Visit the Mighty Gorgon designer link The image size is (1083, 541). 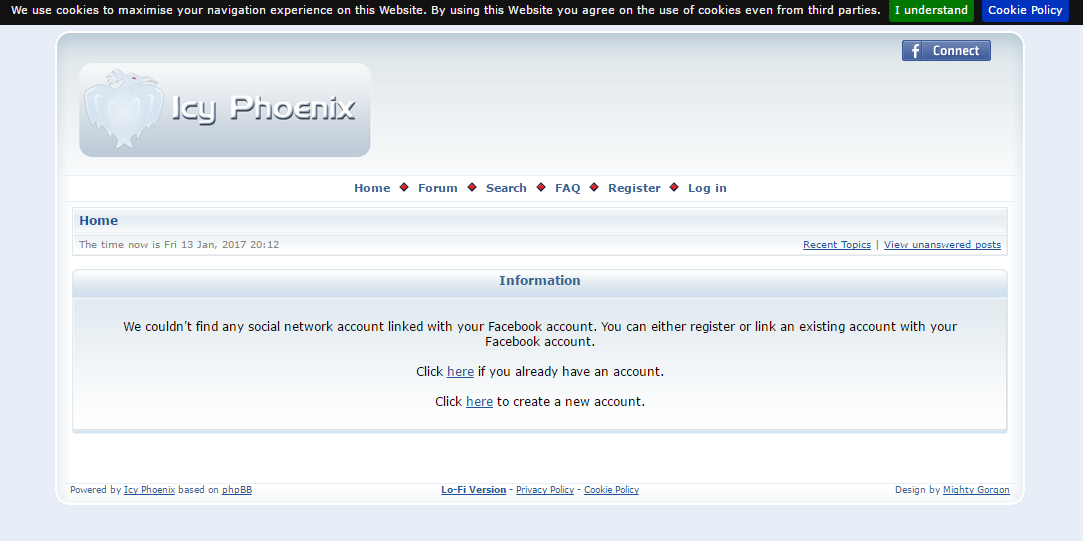pyautogui.click(x=976, y=490)
